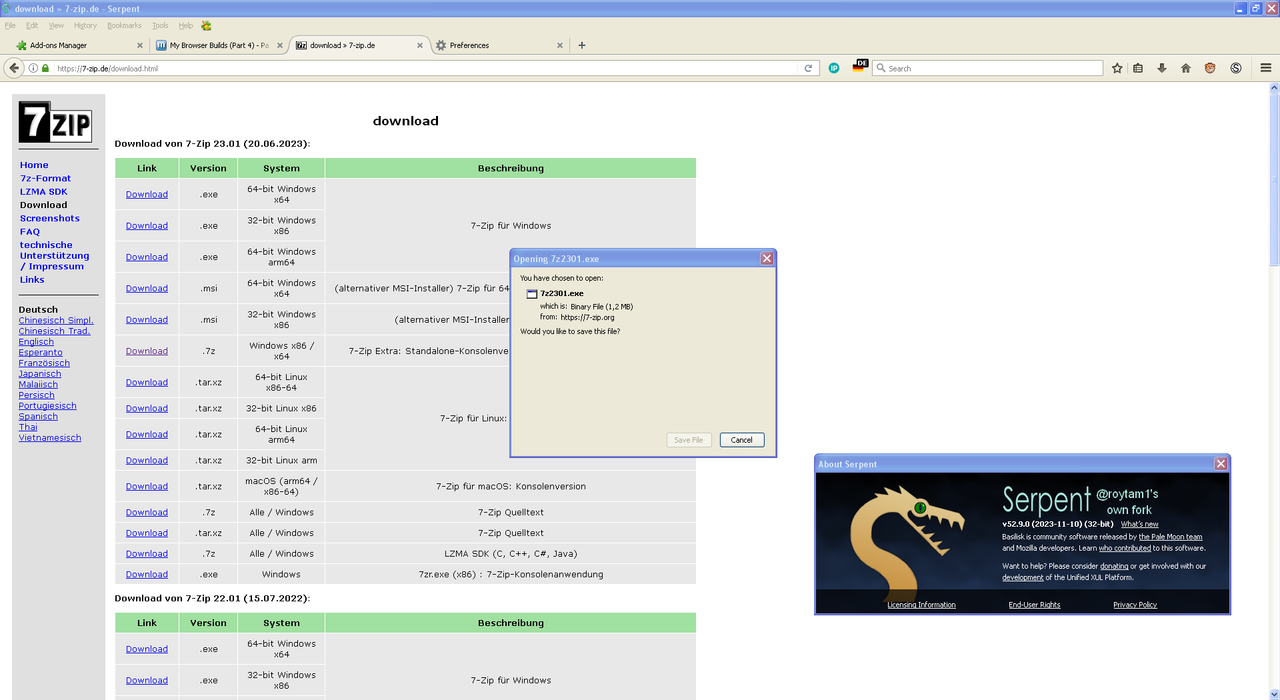Open the FAQ sidebar link
The height and width of the screenshot is (700, 1280).
[30, 231]
